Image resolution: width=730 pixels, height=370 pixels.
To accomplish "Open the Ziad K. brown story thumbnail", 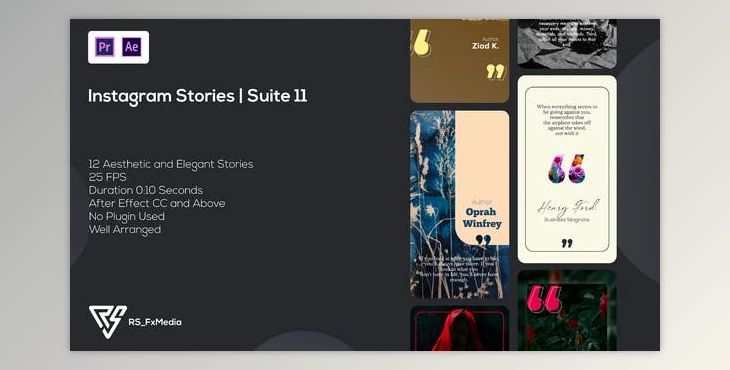I will click(x=460, y=61).
